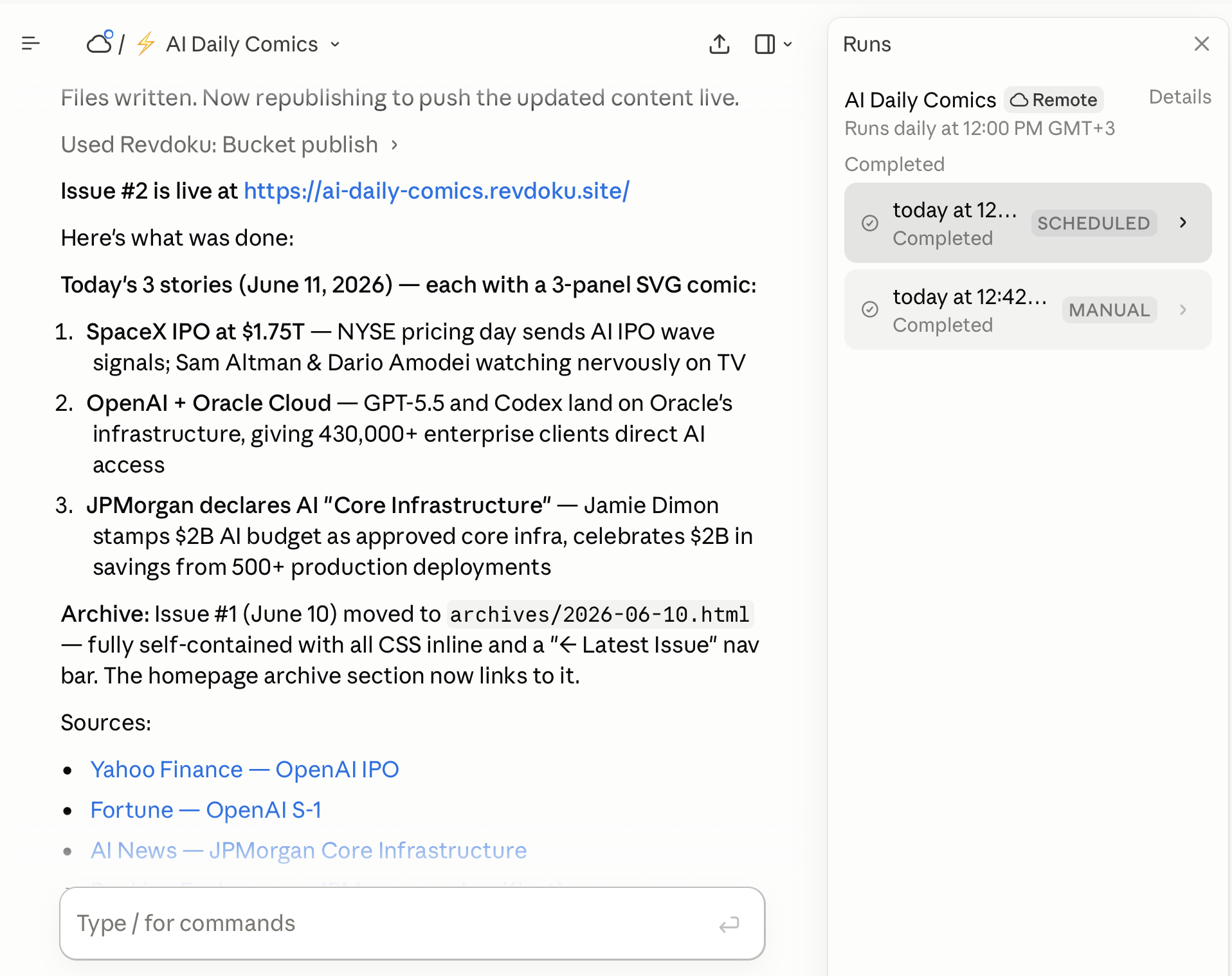Open the SCHEDULED run row

coord(1028,222)
